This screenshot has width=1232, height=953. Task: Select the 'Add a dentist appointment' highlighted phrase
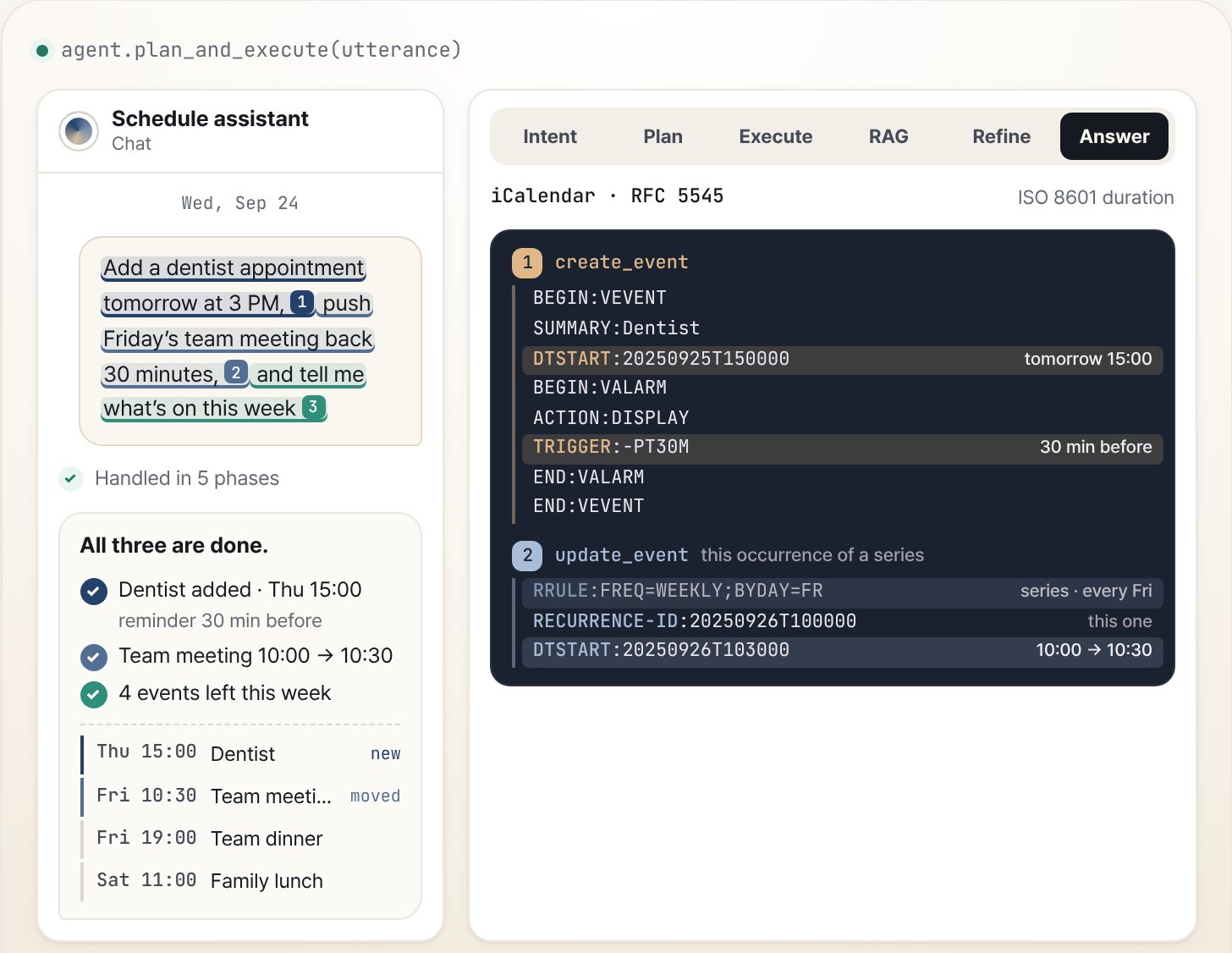click(x=234, y=268)
